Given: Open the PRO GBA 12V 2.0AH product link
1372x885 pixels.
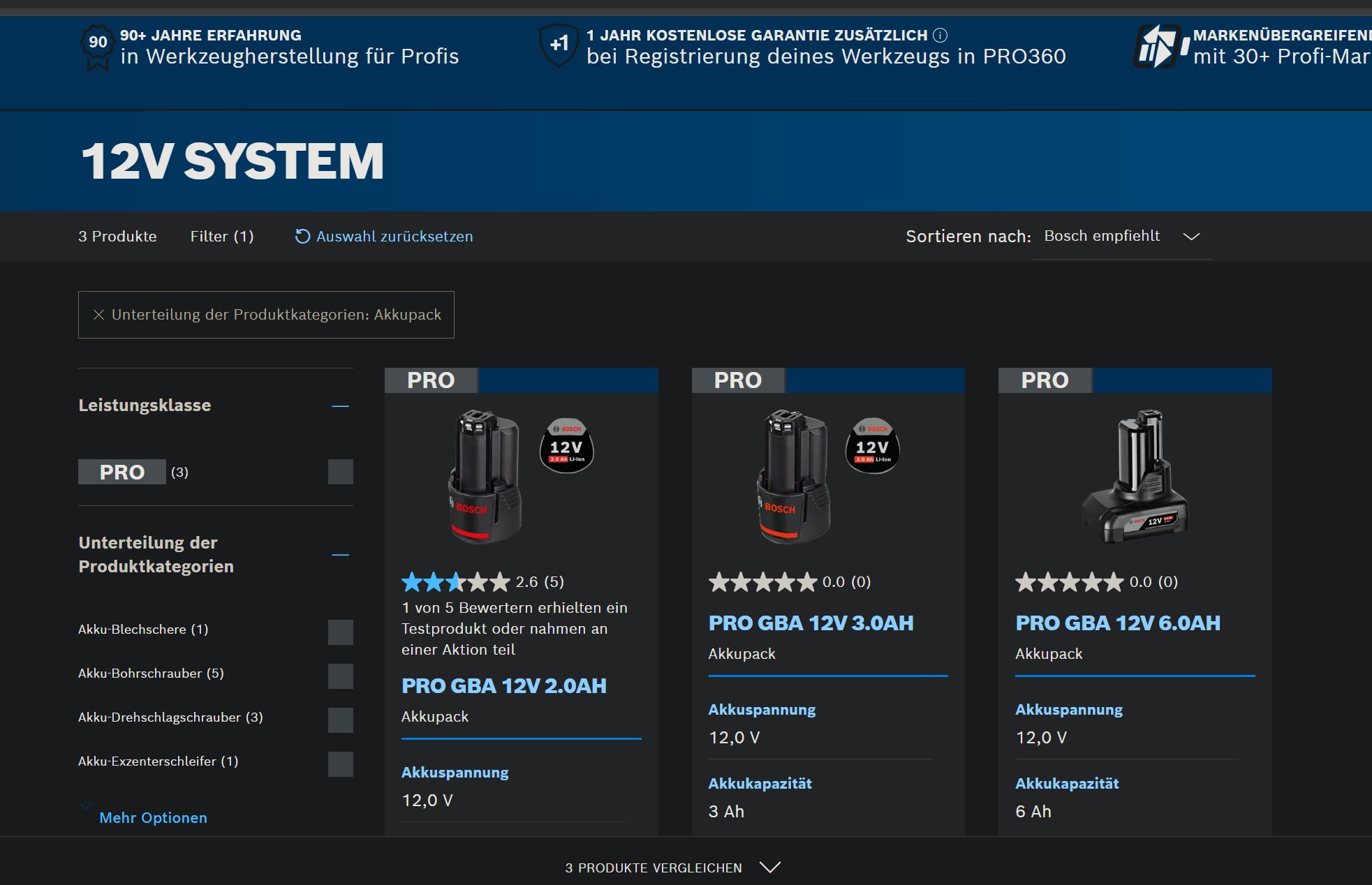Looking at the screenshot, I should 504,686.
